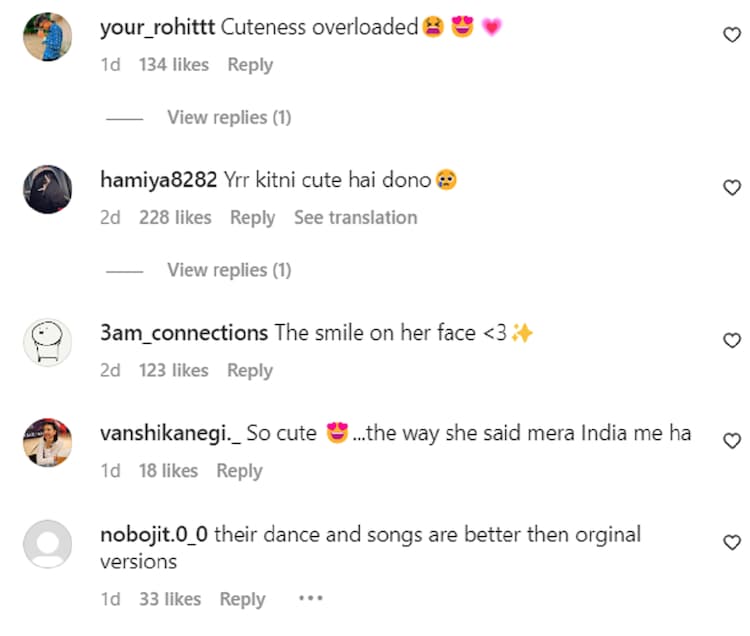
Task: Open nobojit.0_0 username link
Action: 154,534
